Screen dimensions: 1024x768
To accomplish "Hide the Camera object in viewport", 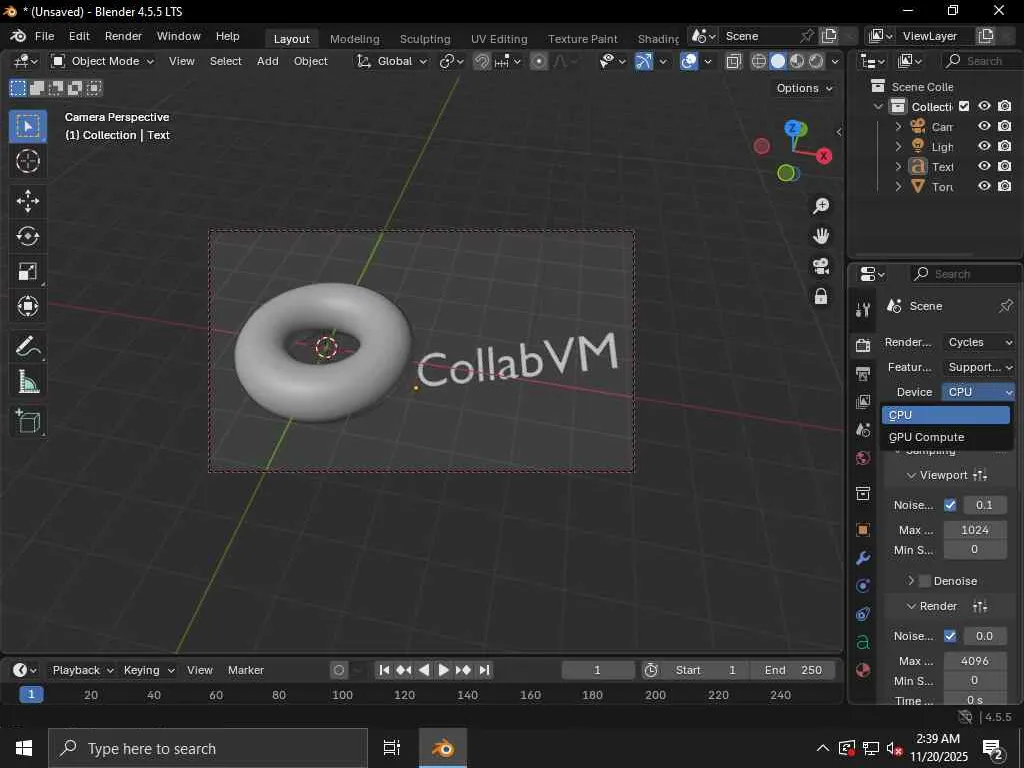I will [x=984, y=125].
